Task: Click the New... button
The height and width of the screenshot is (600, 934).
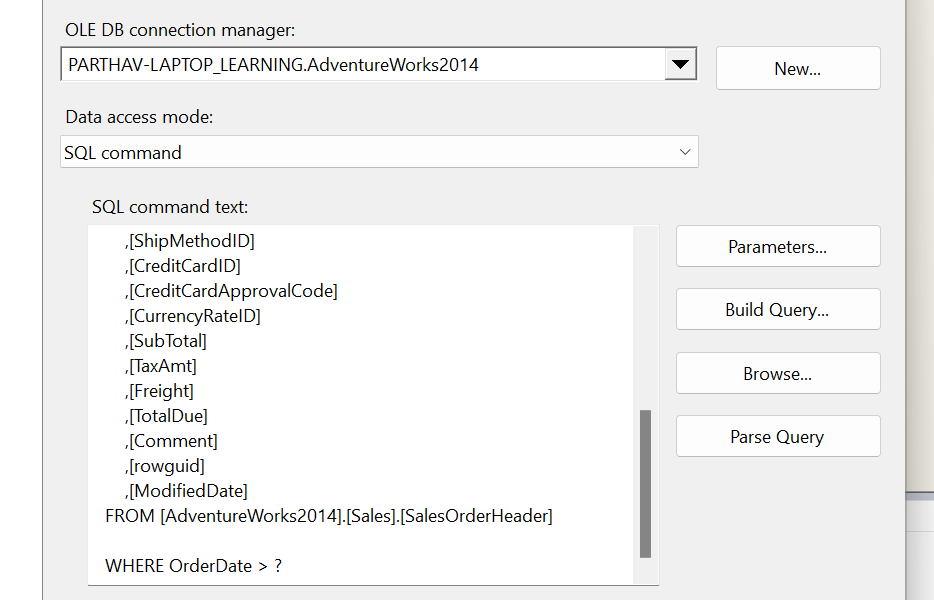Action: click(x=797, y=68)
